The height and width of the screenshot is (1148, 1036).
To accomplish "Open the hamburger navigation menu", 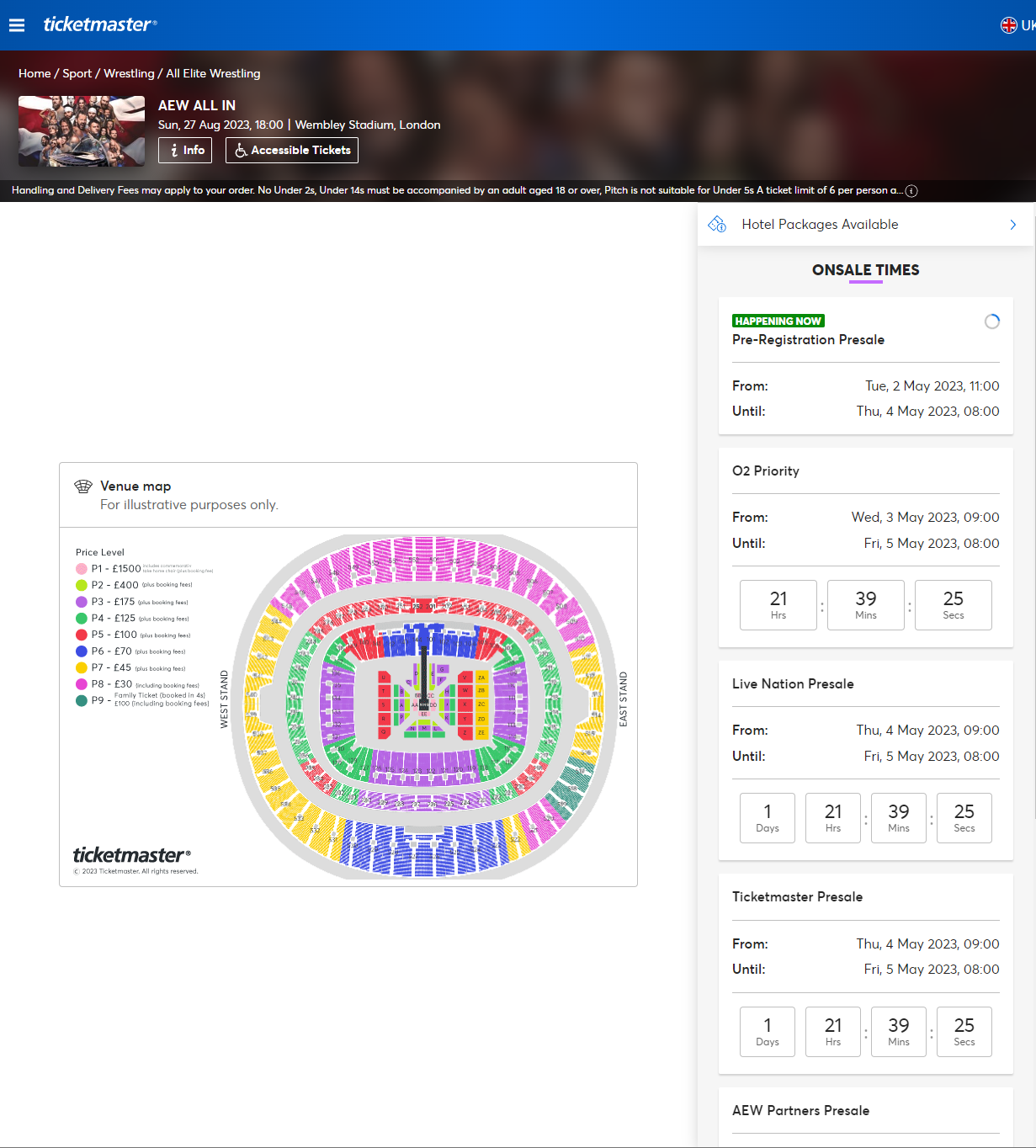I will (17, 25).
